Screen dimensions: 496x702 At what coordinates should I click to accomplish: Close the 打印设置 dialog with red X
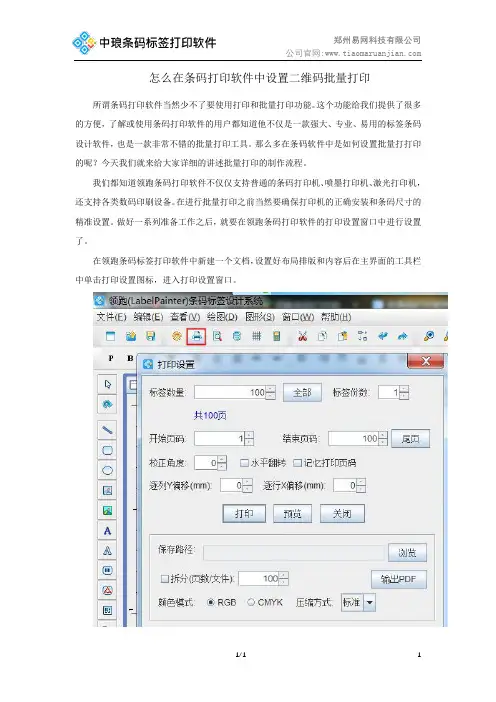425,361
